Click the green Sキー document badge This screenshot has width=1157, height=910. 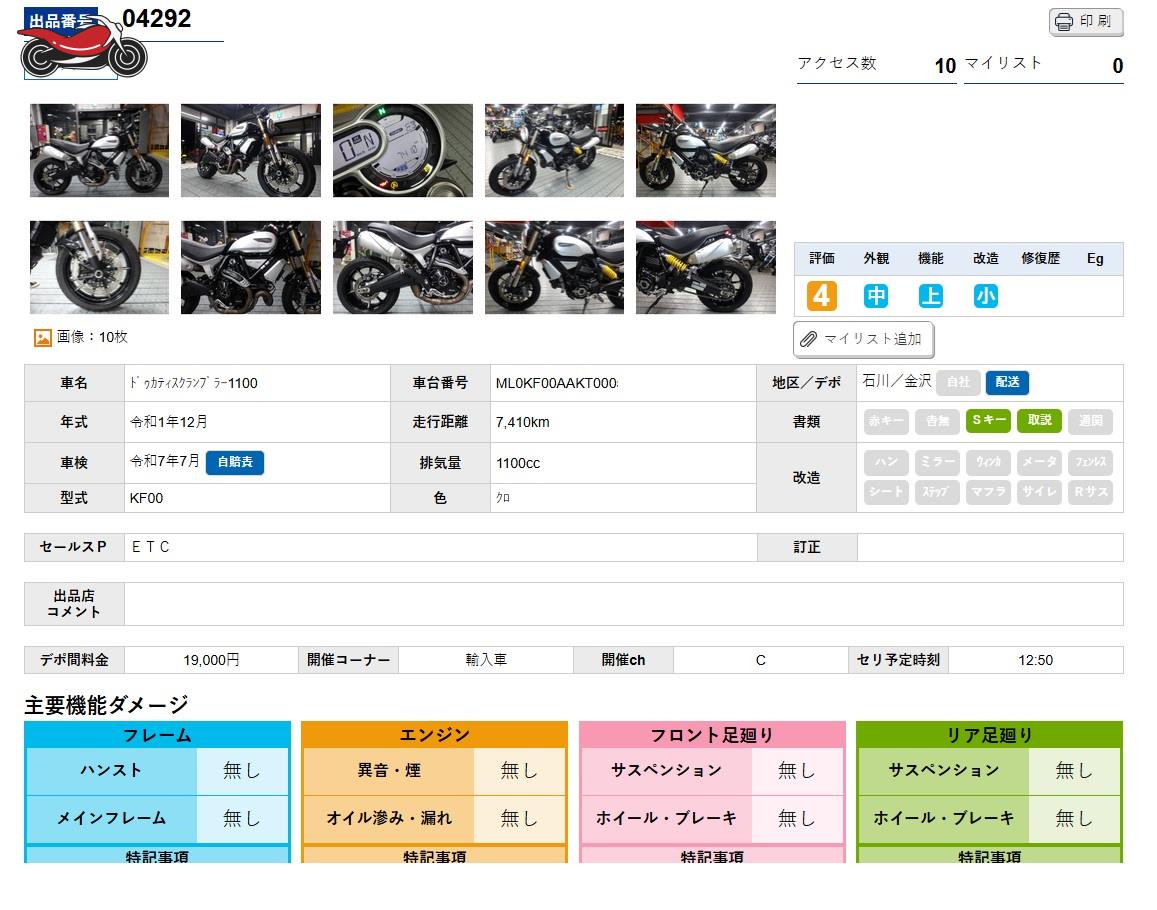pyautogui.click(x=988, y=421)
